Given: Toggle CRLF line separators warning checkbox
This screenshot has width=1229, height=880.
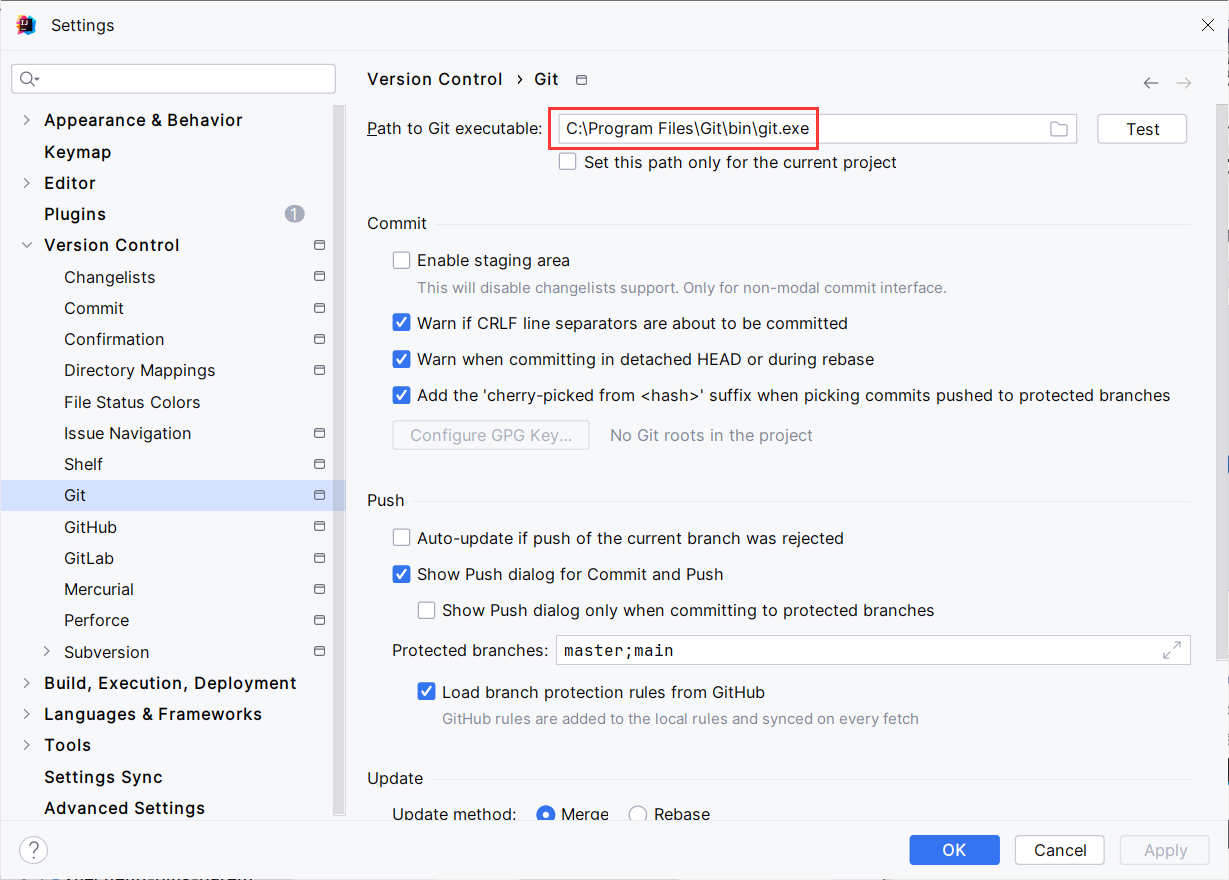Looking at the screenshot, I should point(401,323).
